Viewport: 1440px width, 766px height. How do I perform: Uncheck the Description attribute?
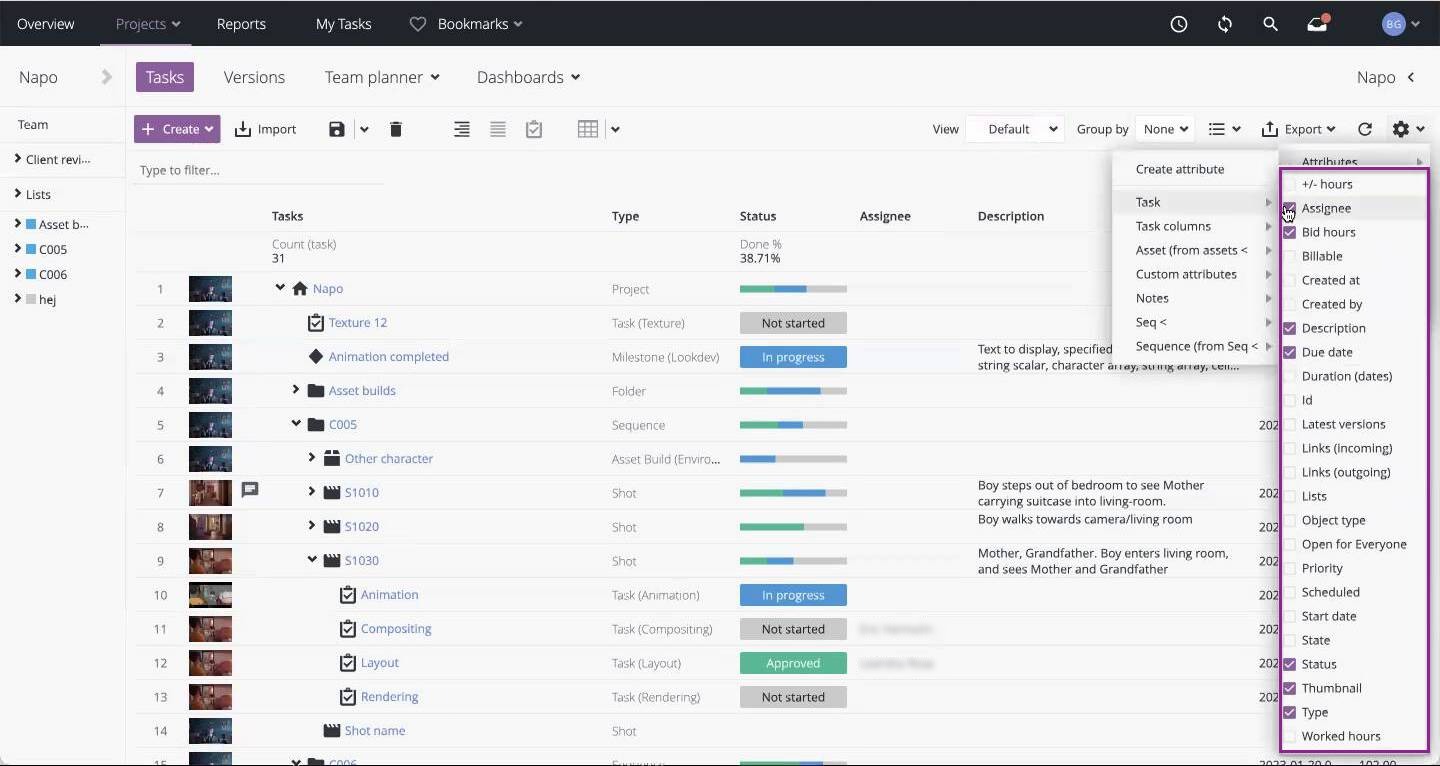[x=1290, y=328]
